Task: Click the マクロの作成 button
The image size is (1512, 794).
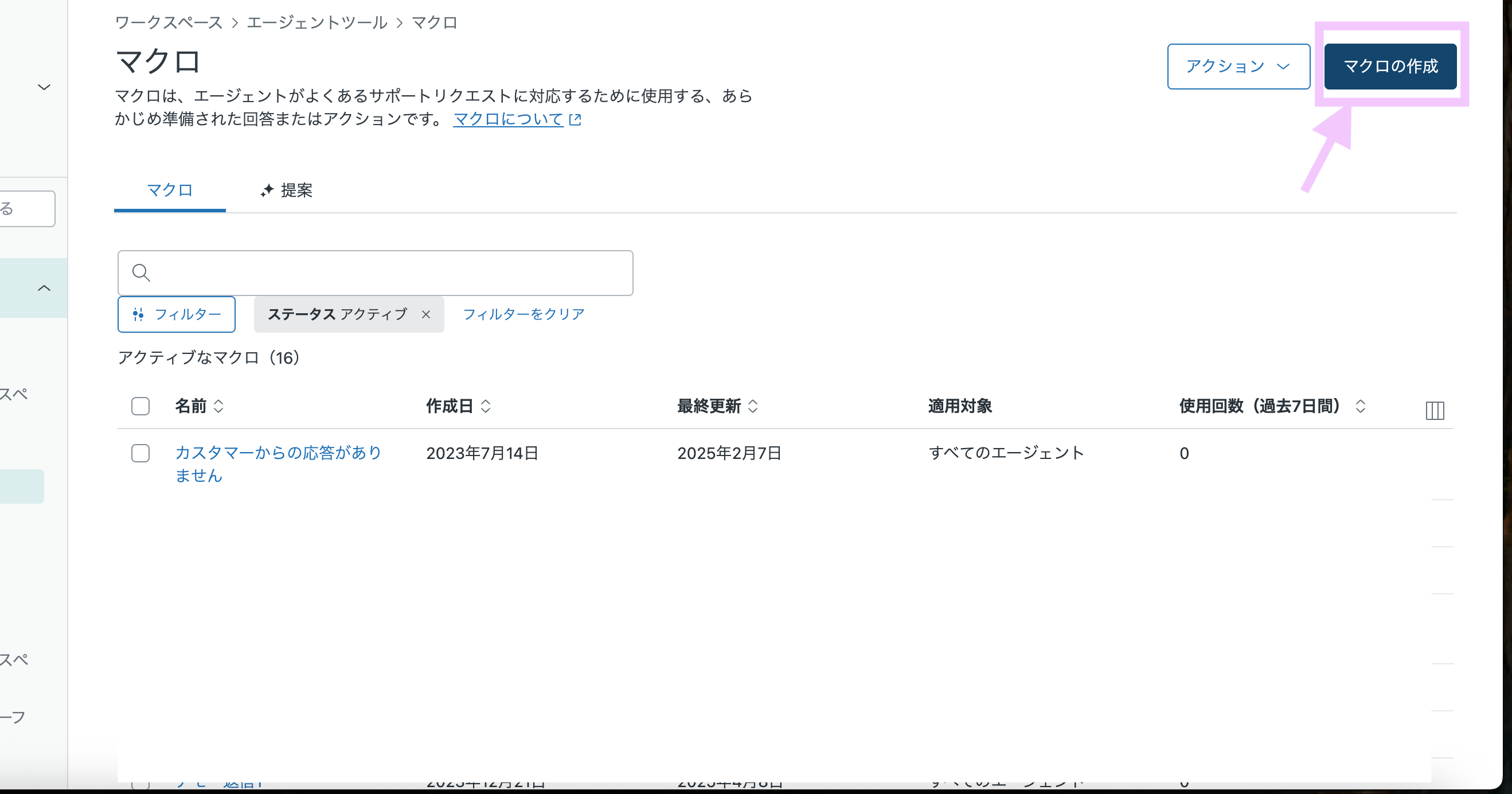Action: click(x=1390, y=67)
